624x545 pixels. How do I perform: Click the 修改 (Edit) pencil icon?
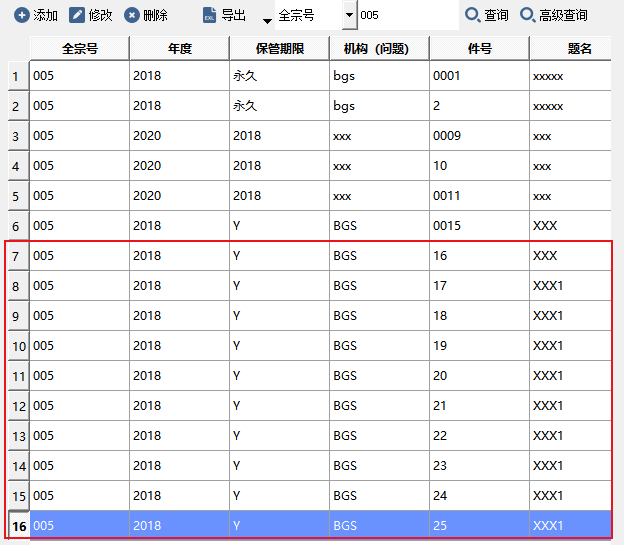click(77, 16)
